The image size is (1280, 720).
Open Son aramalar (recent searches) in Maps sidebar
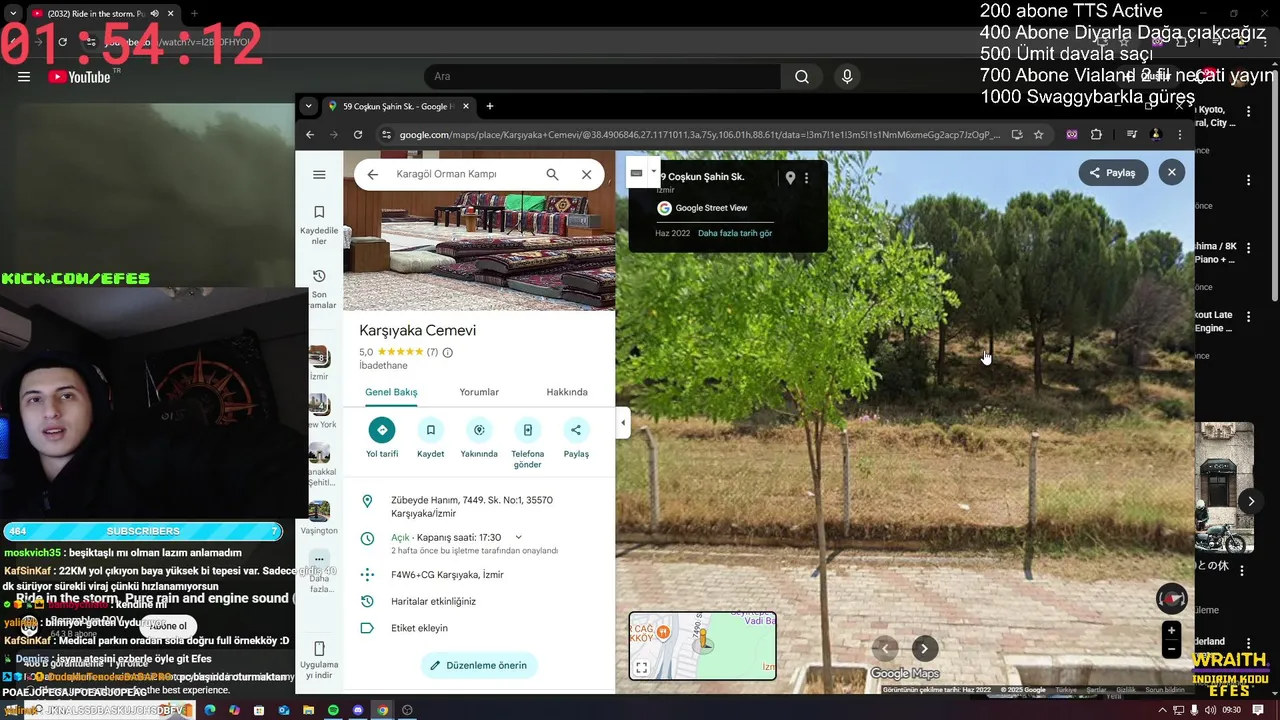pyautogui.click(x=319, y=289)
